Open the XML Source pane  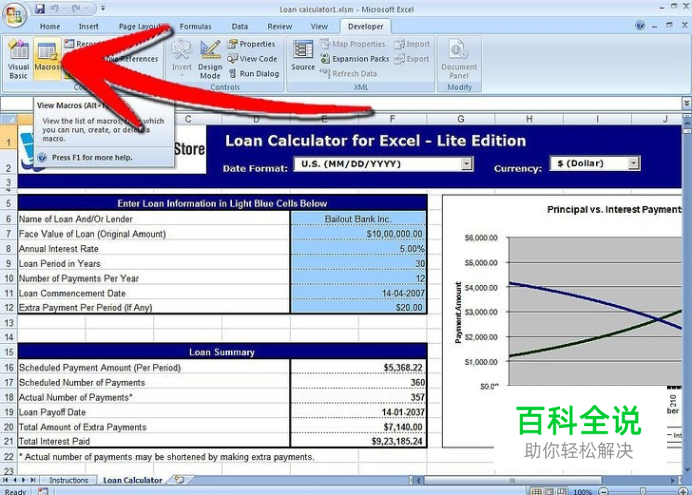tap(303, 56)
